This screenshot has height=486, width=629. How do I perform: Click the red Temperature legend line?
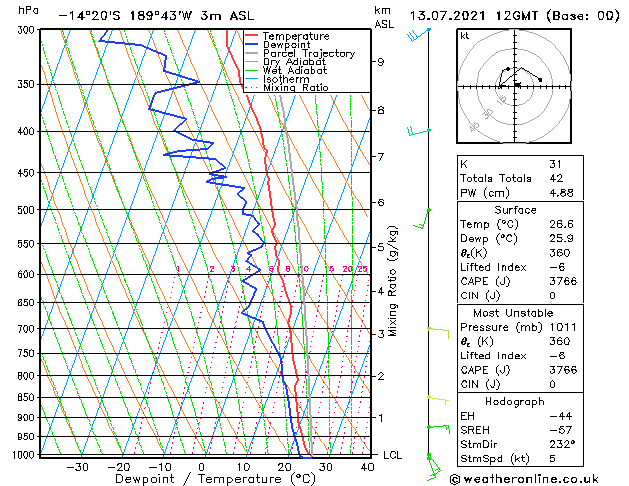[253, 36]
